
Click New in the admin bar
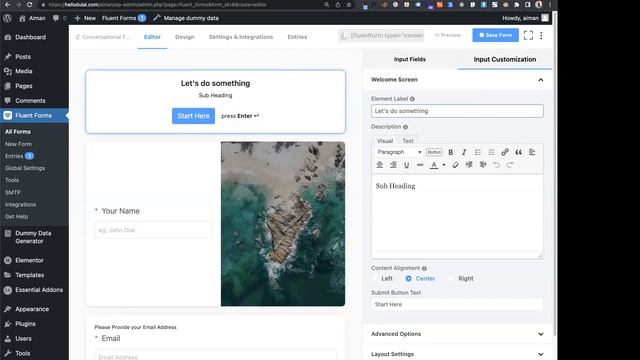85,18
